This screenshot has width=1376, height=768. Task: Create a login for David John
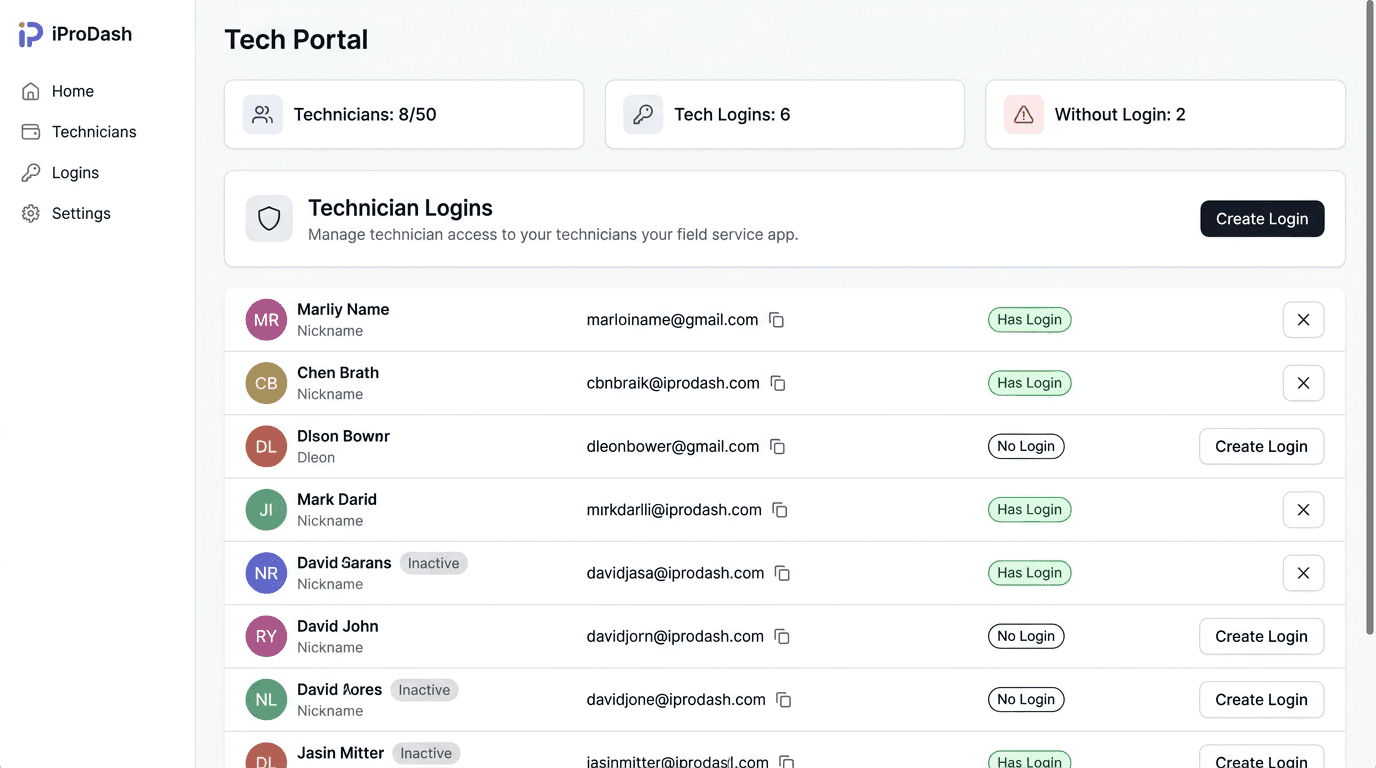[1261, 636]
